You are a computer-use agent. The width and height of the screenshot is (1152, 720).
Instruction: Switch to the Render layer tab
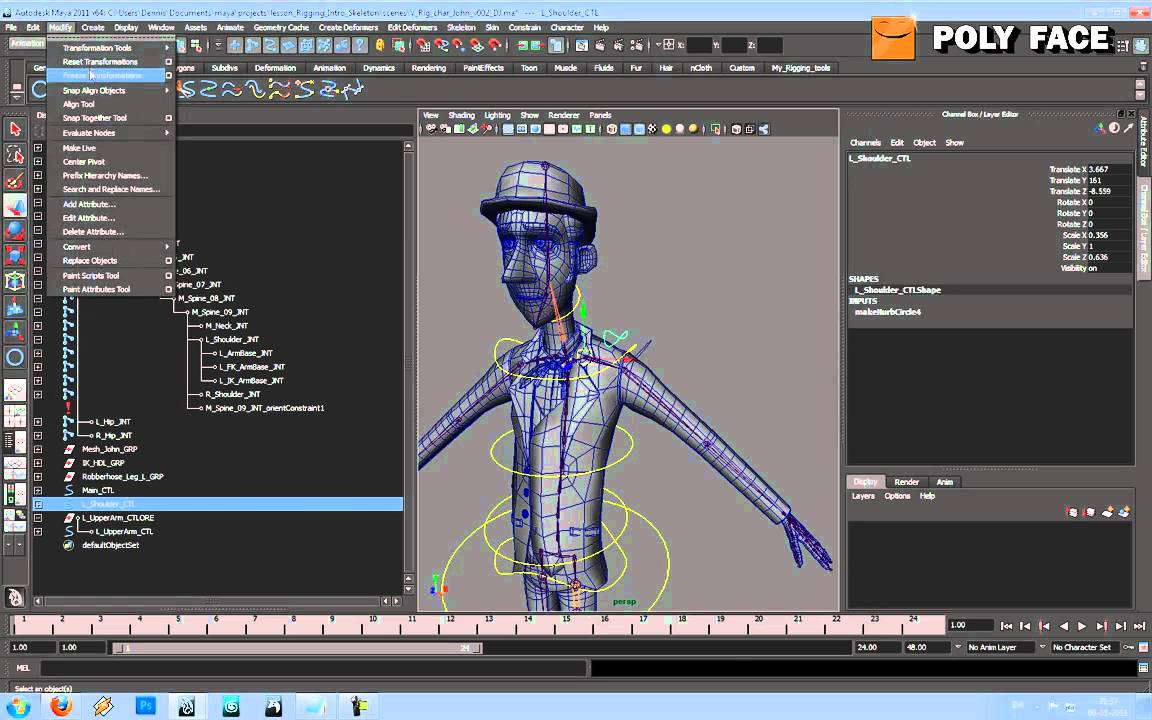(x=906, y=482)
